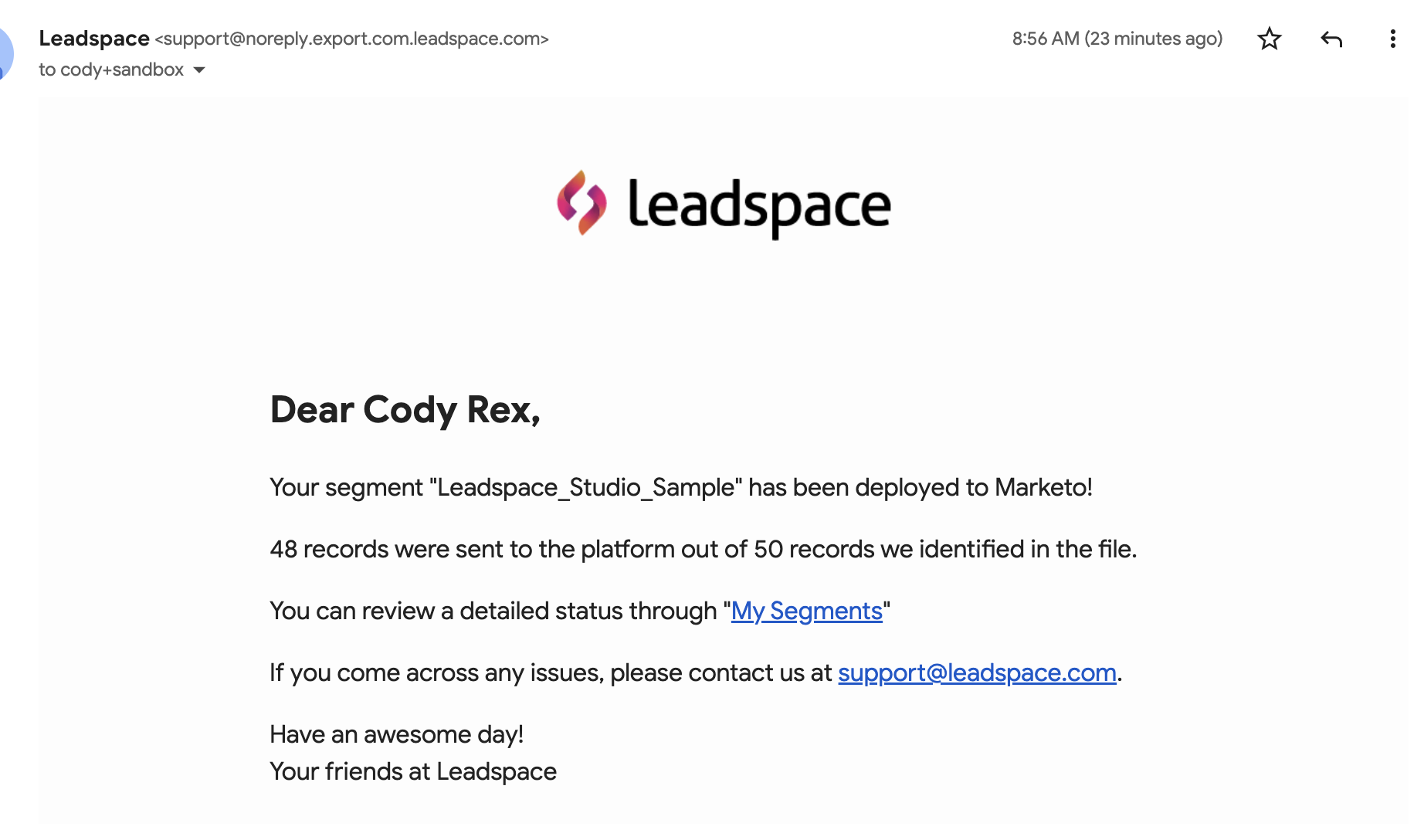Click the leadspace wordmark in the banner
The height and width of the screenshot is (840, 1424).
pyautogui.click(x=759, y=206)
